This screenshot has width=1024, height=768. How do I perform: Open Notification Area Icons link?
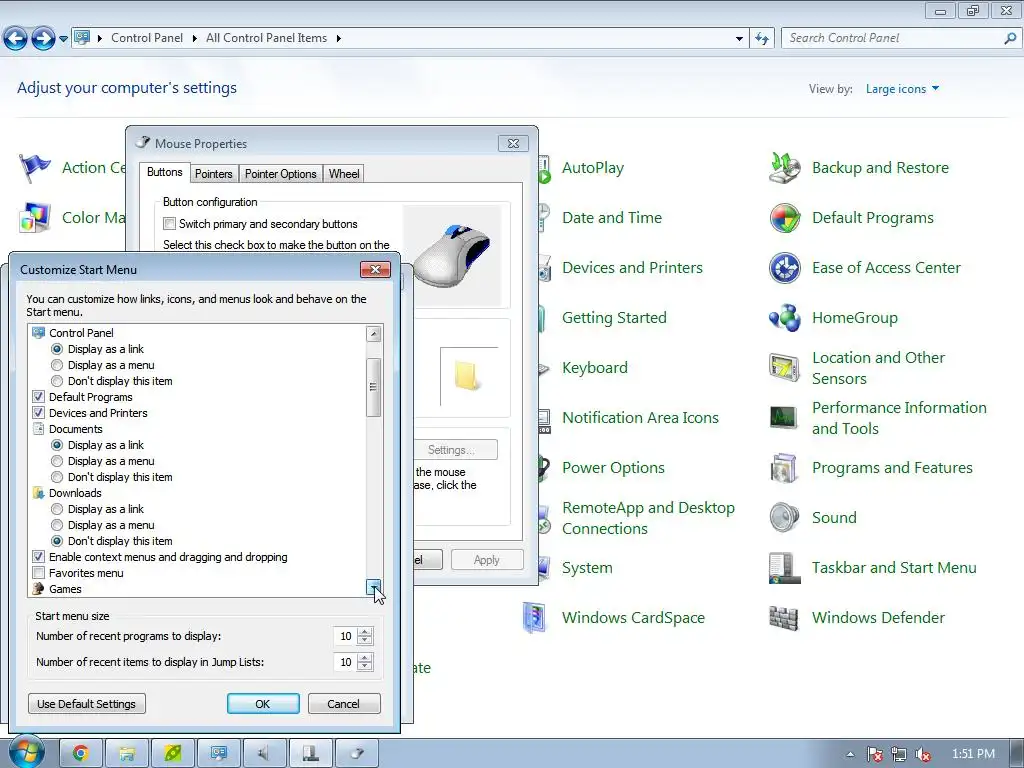[640, 418]
